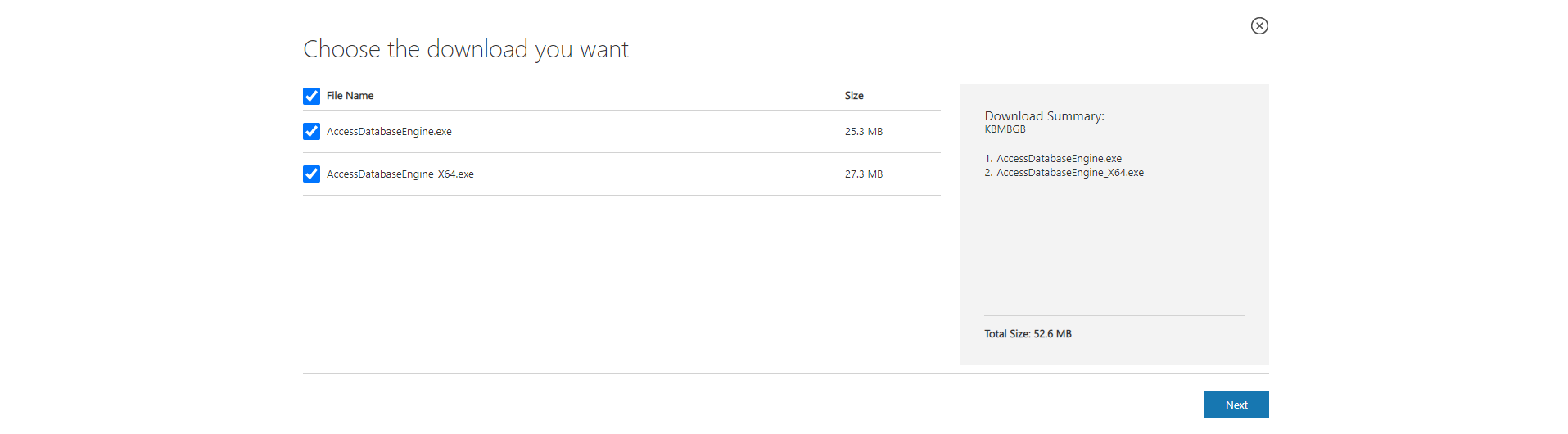
Task: Click the AccessDatabaseEngine_X64.exe file name in list
Action: pos(400,174)
